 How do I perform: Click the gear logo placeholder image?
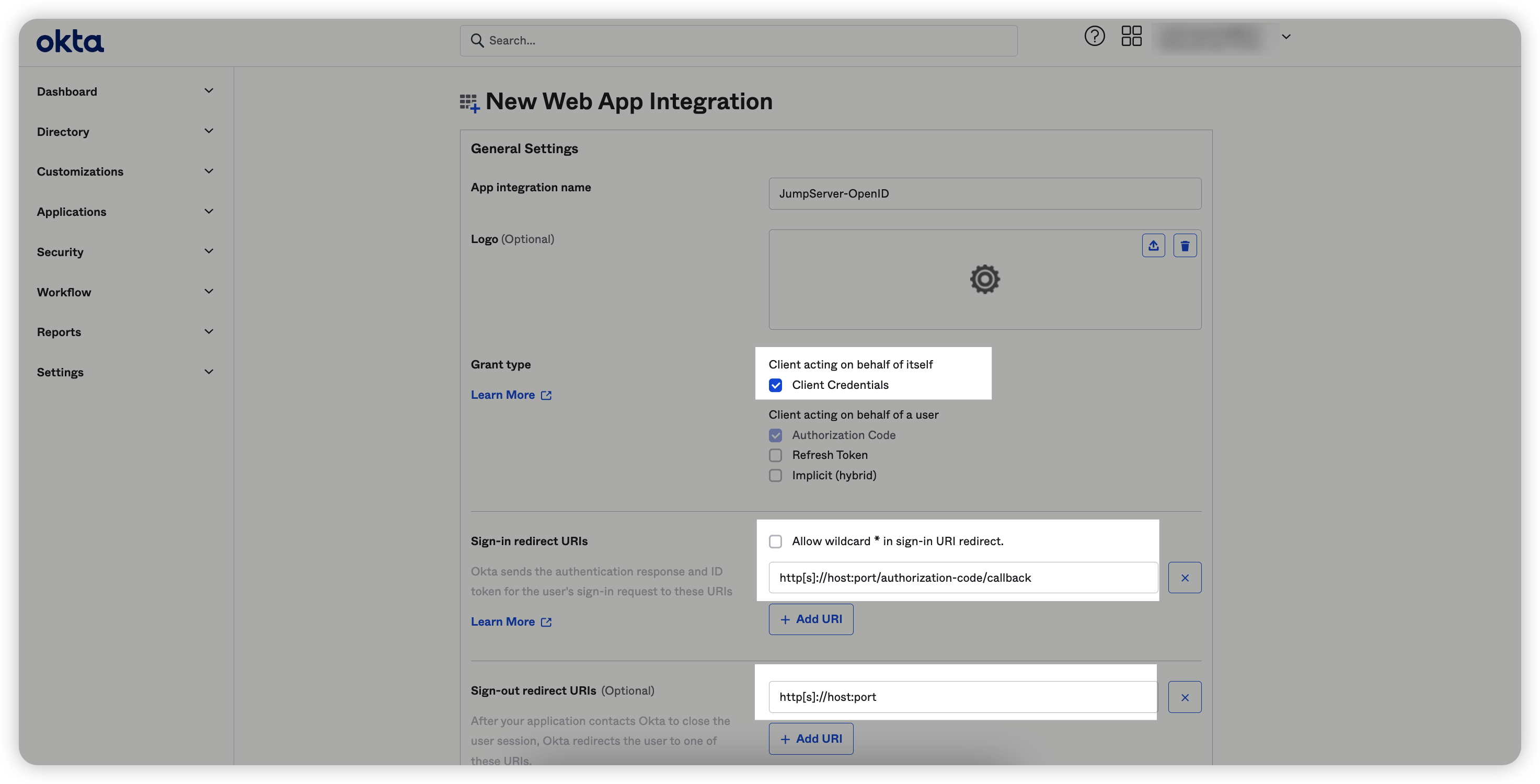click(985, 279)
